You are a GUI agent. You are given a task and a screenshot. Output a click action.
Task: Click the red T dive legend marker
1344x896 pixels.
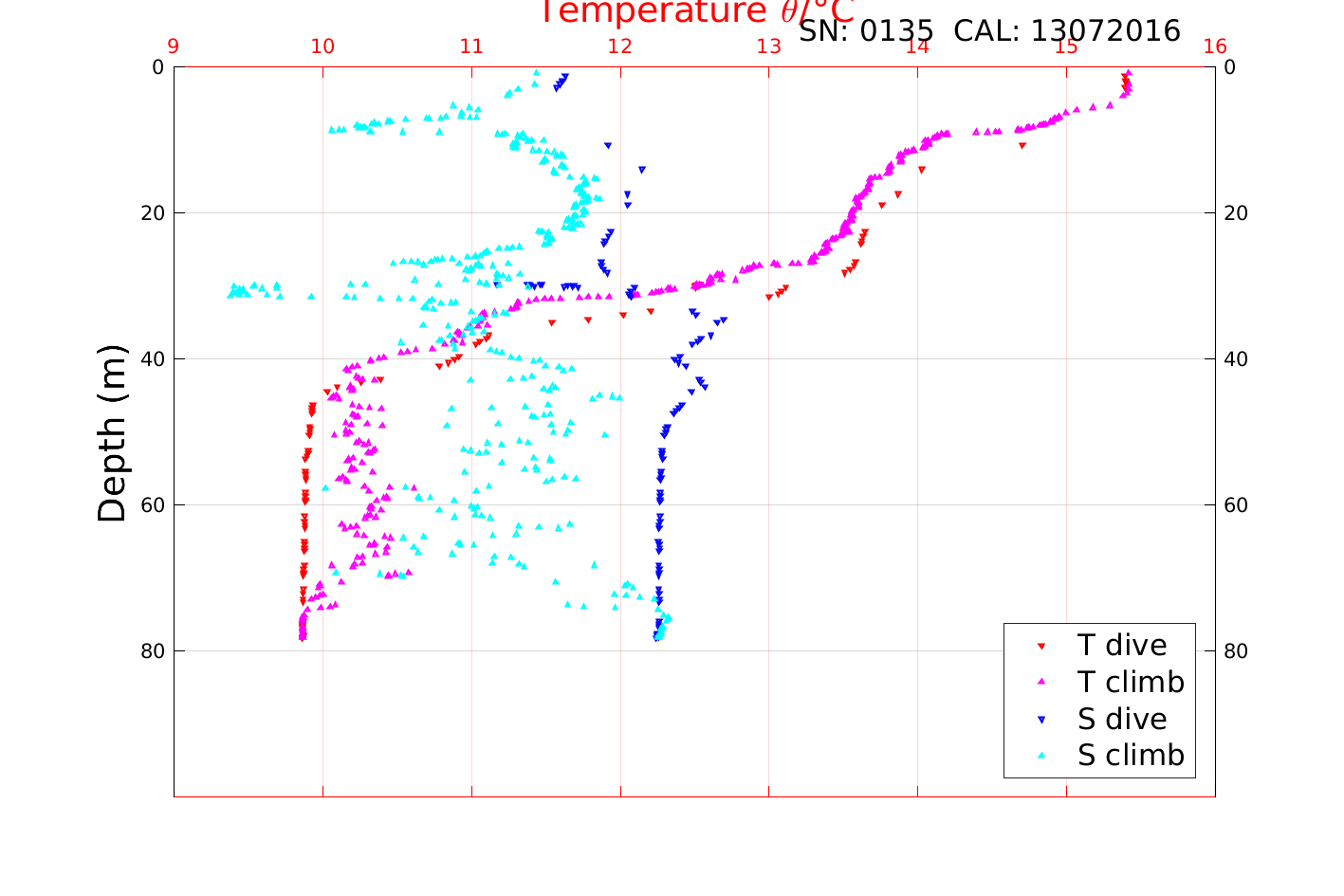[x=1040, y=647]
